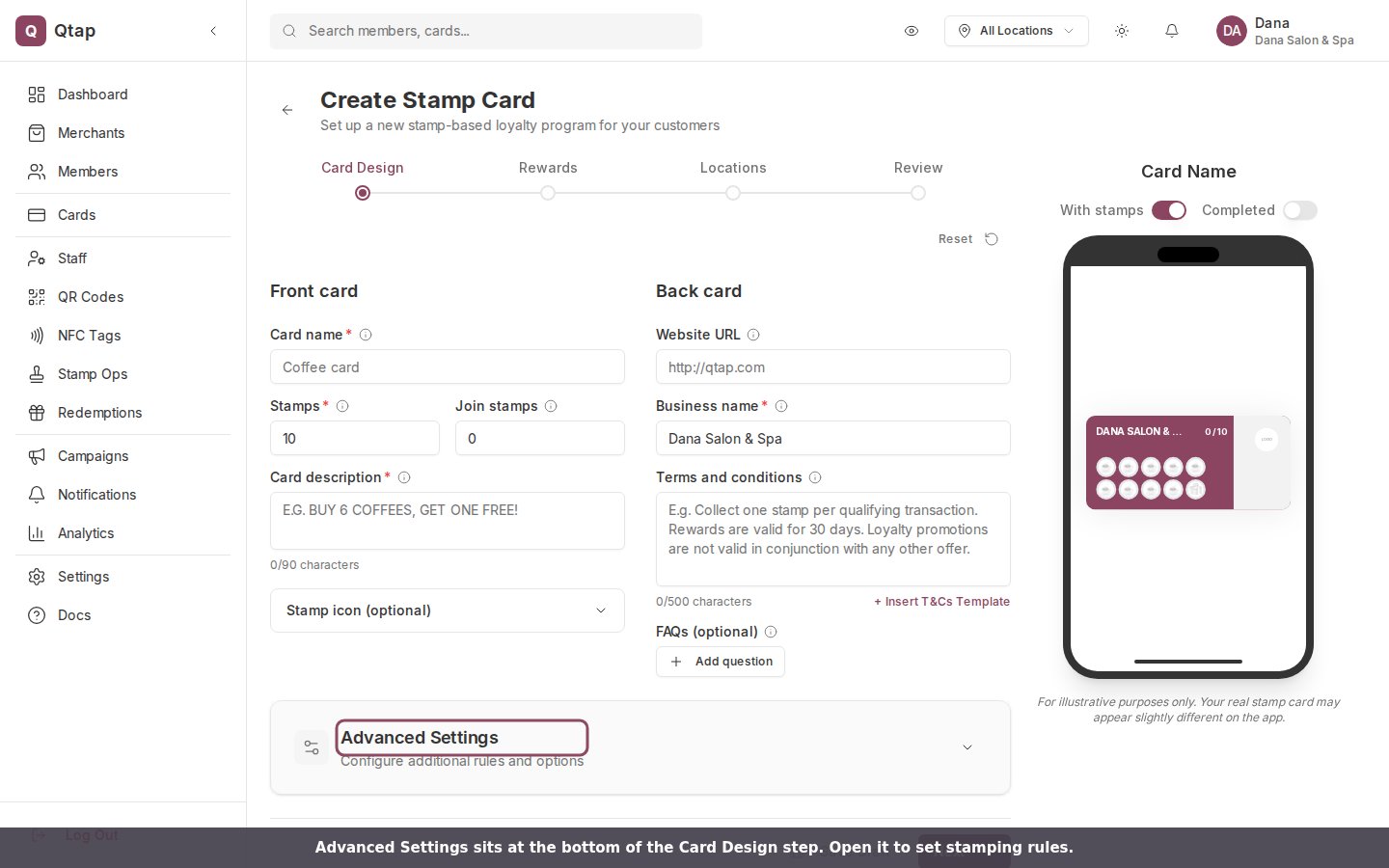Click the Join stamps field

tap(540, 439)
